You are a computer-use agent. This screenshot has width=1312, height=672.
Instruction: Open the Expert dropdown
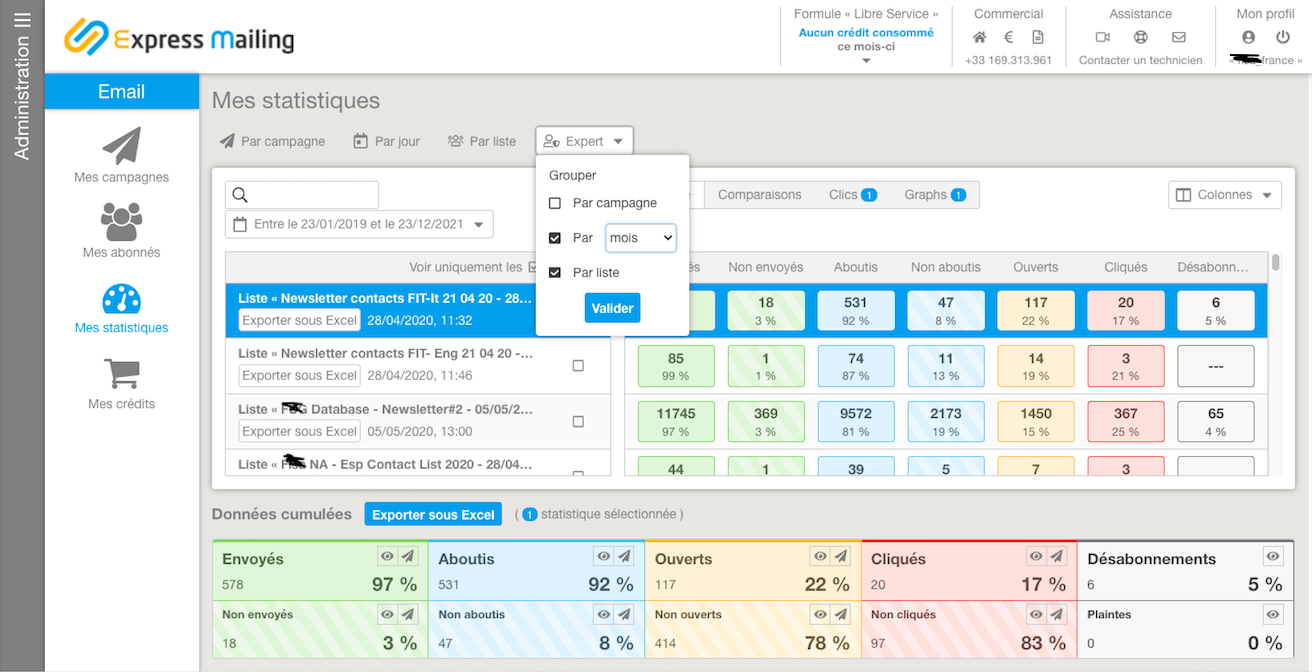585,141
